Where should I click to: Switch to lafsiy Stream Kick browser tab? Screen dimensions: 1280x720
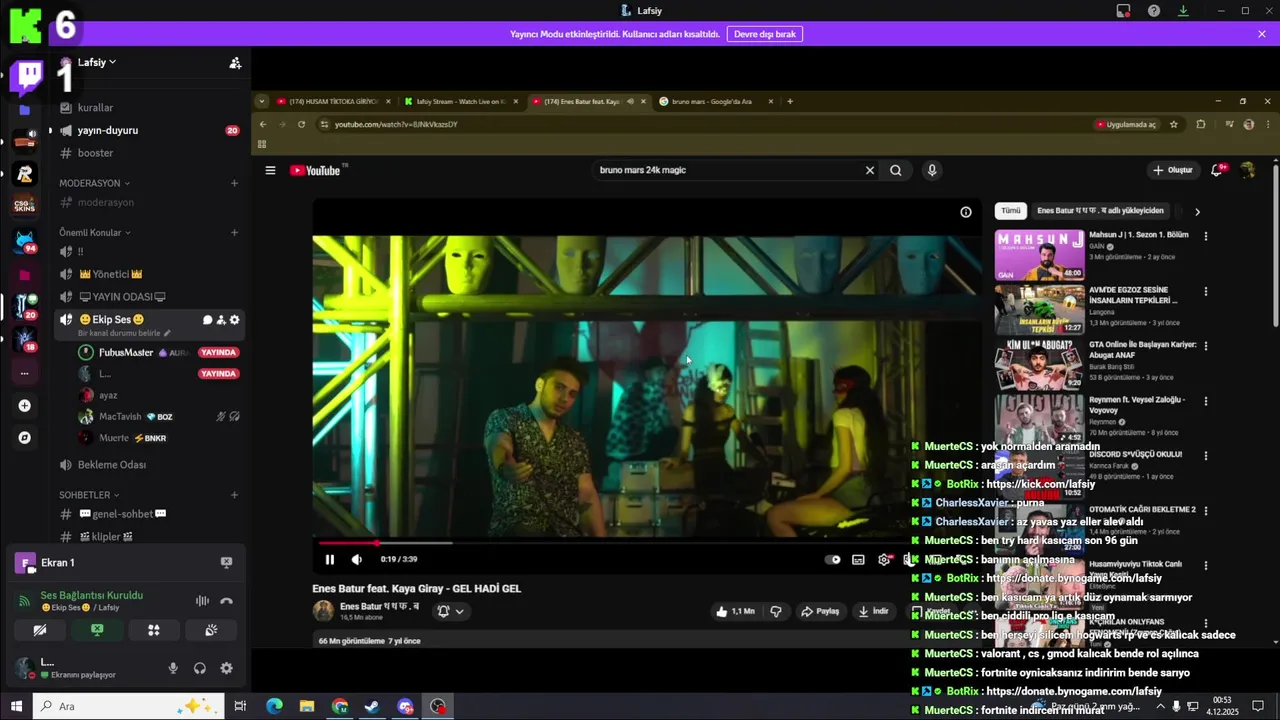pos(461,101)
